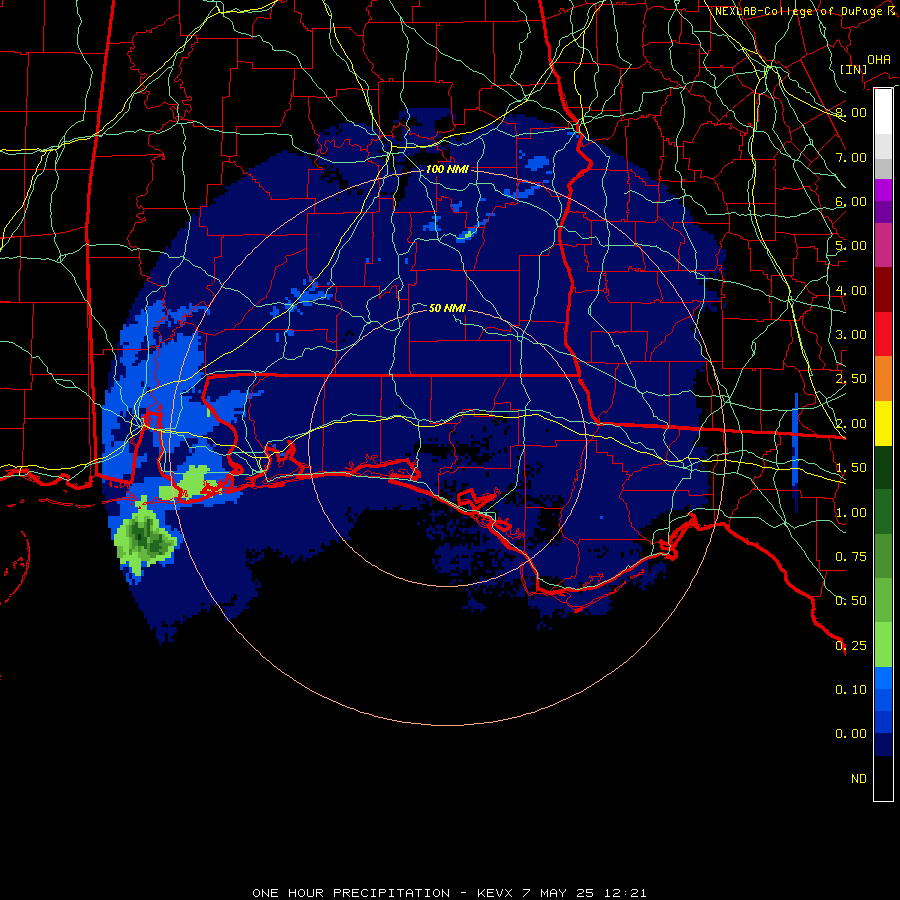Select the 0.00 legend value
900x900 pixels.
pos(851,734)
